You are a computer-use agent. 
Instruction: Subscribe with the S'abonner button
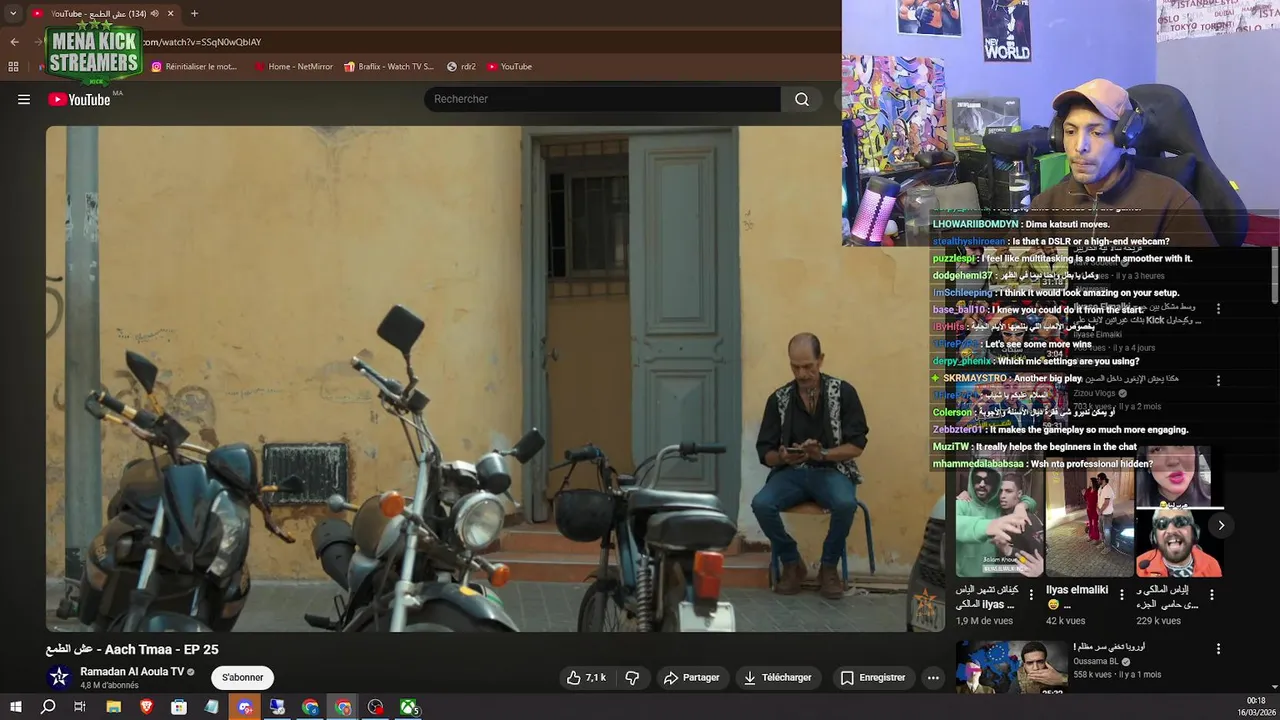point(243,677)
